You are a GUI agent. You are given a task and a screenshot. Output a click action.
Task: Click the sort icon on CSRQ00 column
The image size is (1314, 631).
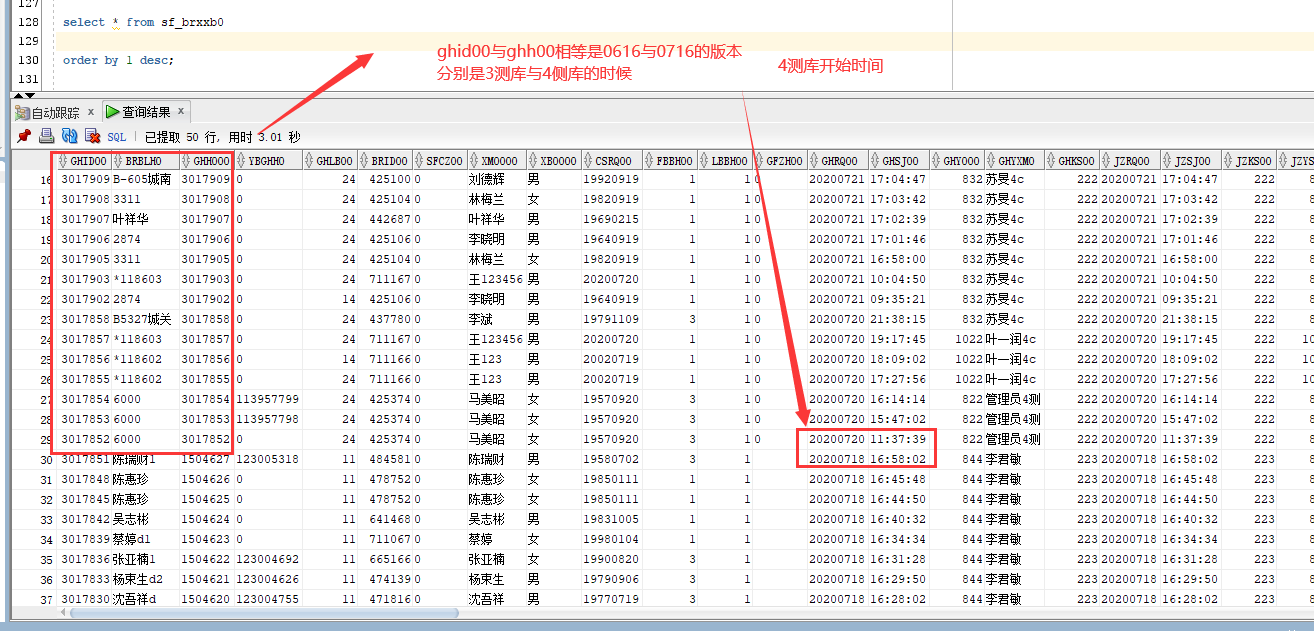pos(588,160)
